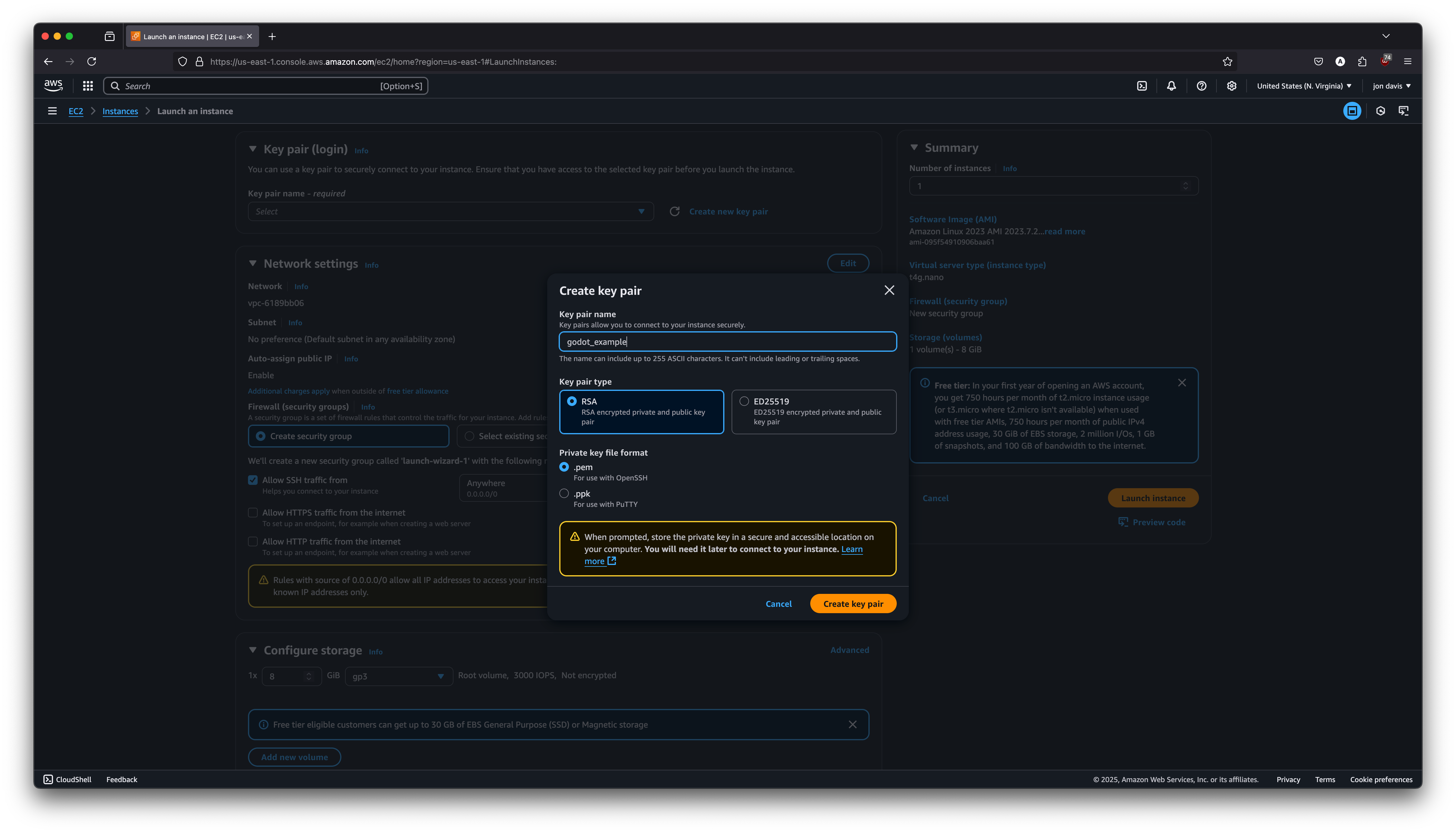Select the Launch an instance browser tab
1456x833 pixels.
pyautogui.click(x=192, y=37)
